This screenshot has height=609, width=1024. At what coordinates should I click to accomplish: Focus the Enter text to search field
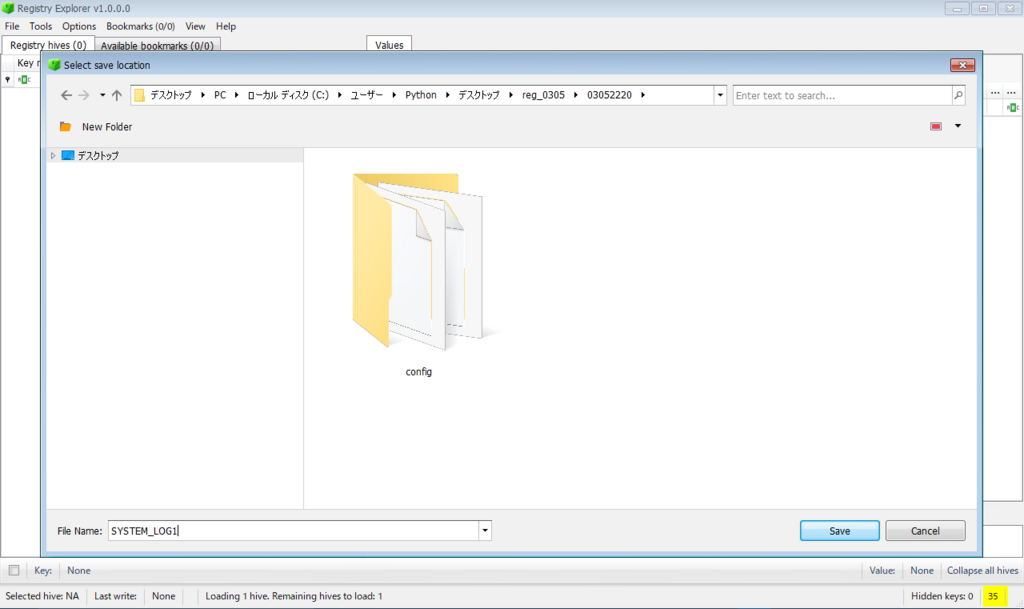coord(842,95)
